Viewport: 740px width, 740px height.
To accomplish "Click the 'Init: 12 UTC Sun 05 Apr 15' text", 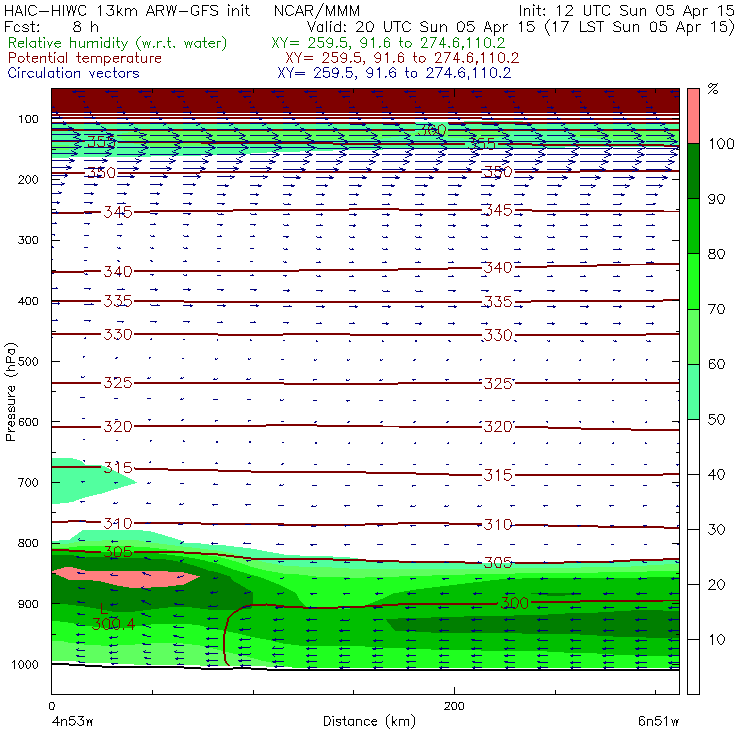I will coord(626,10).
